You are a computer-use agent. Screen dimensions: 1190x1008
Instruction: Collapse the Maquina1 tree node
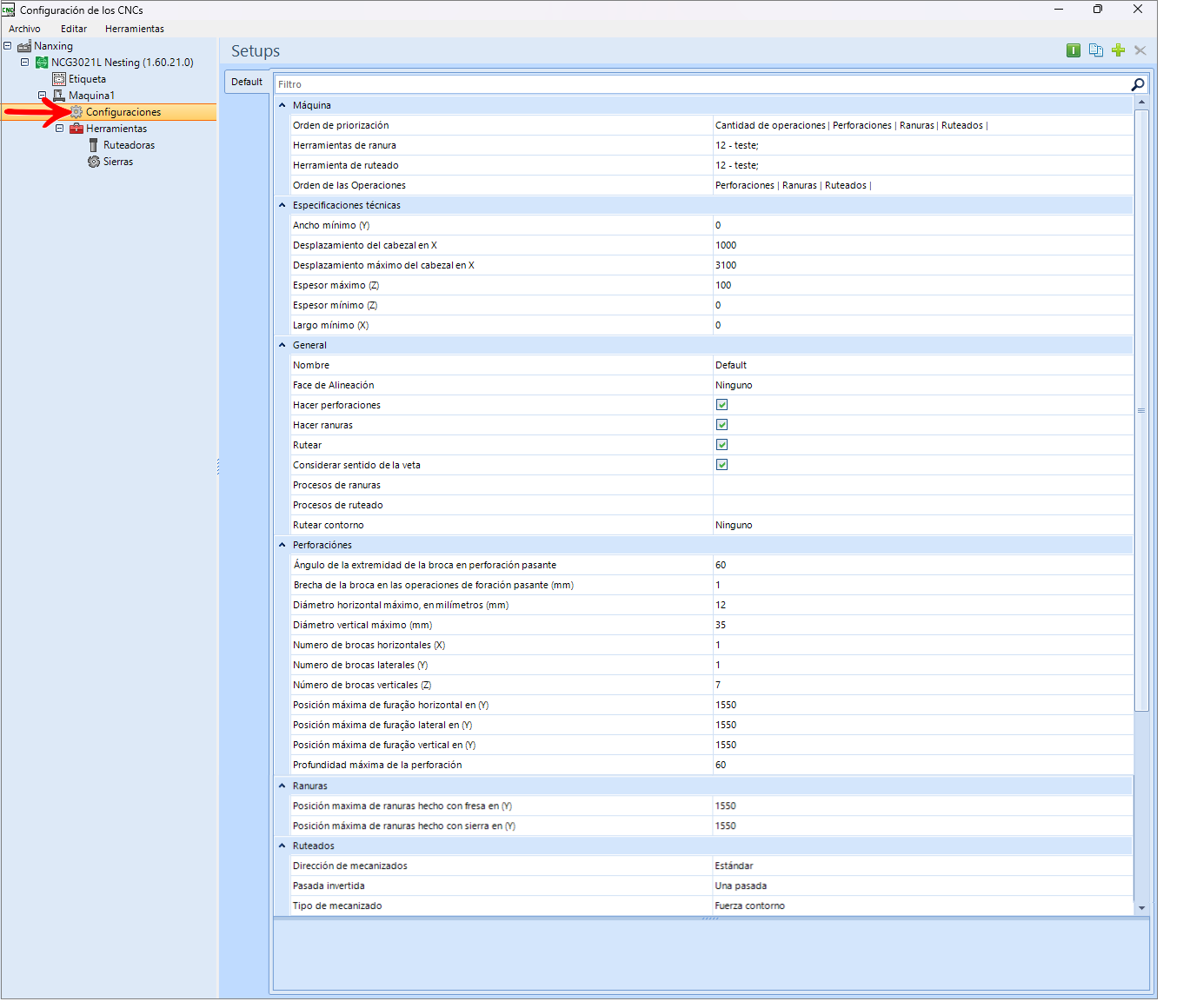tap(43, 96)
